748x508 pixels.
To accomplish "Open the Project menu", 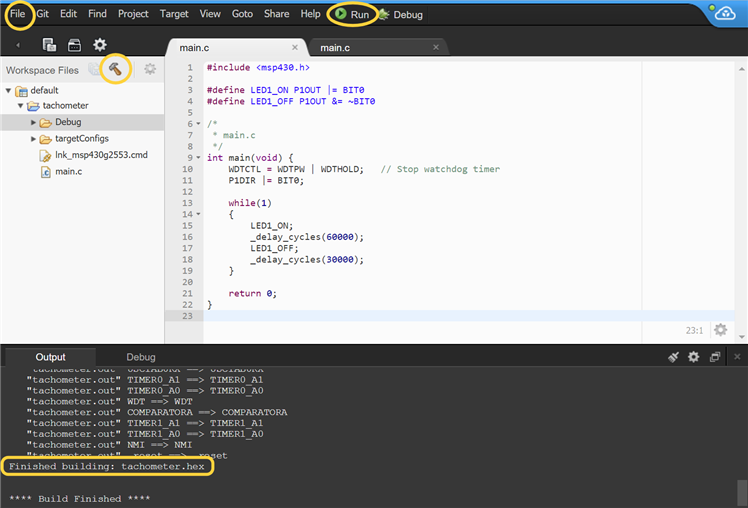I will click(133, 14).
